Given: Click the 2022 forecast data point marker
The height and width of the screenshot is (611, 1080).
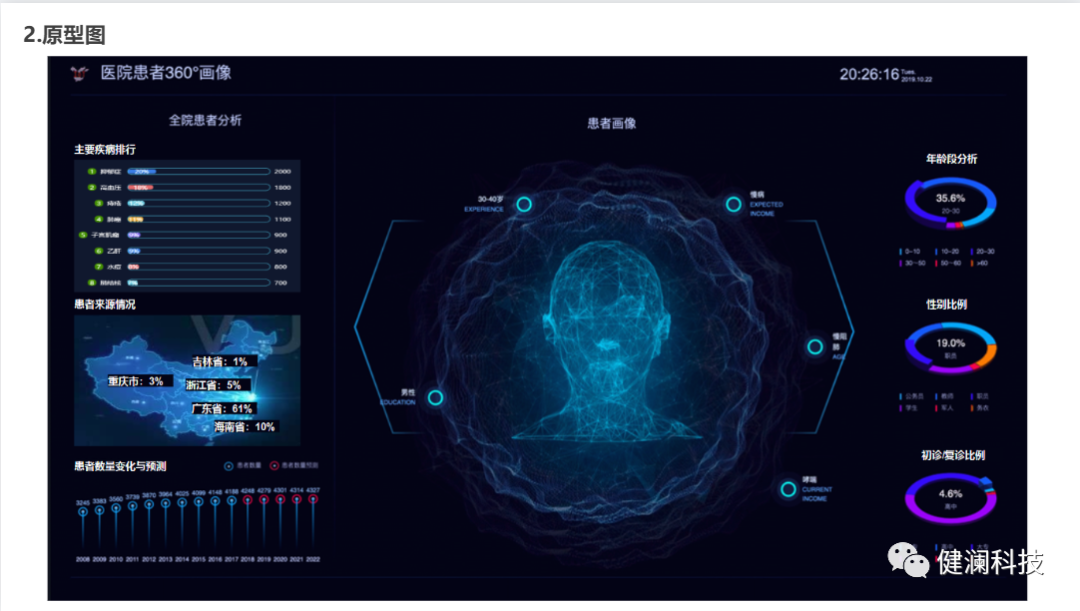Looking at the screenshot, I should coord(313,500).
